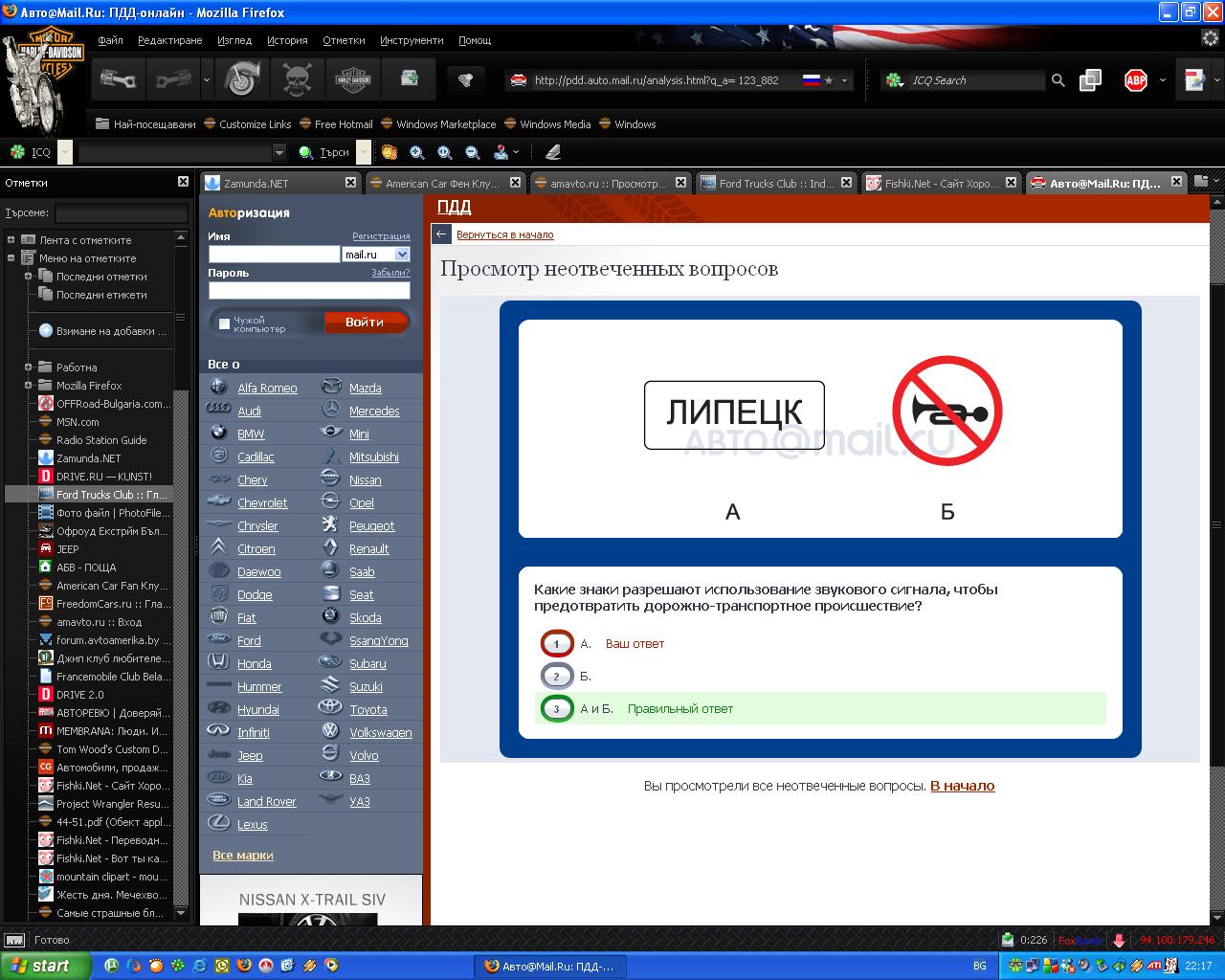Click the Harley-Davidson home toolbar icon
Image resolution: width=1225 pixels, height=980 pixels.
pos(353,80)
